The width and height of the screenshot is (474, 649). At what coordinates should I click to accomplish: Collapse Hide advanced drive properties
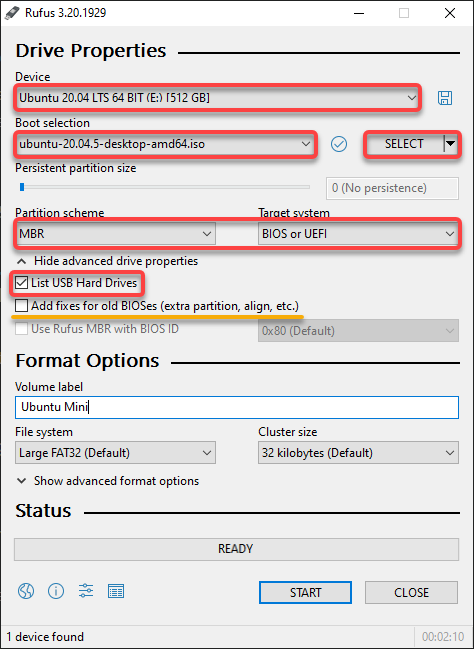point(107,261)
